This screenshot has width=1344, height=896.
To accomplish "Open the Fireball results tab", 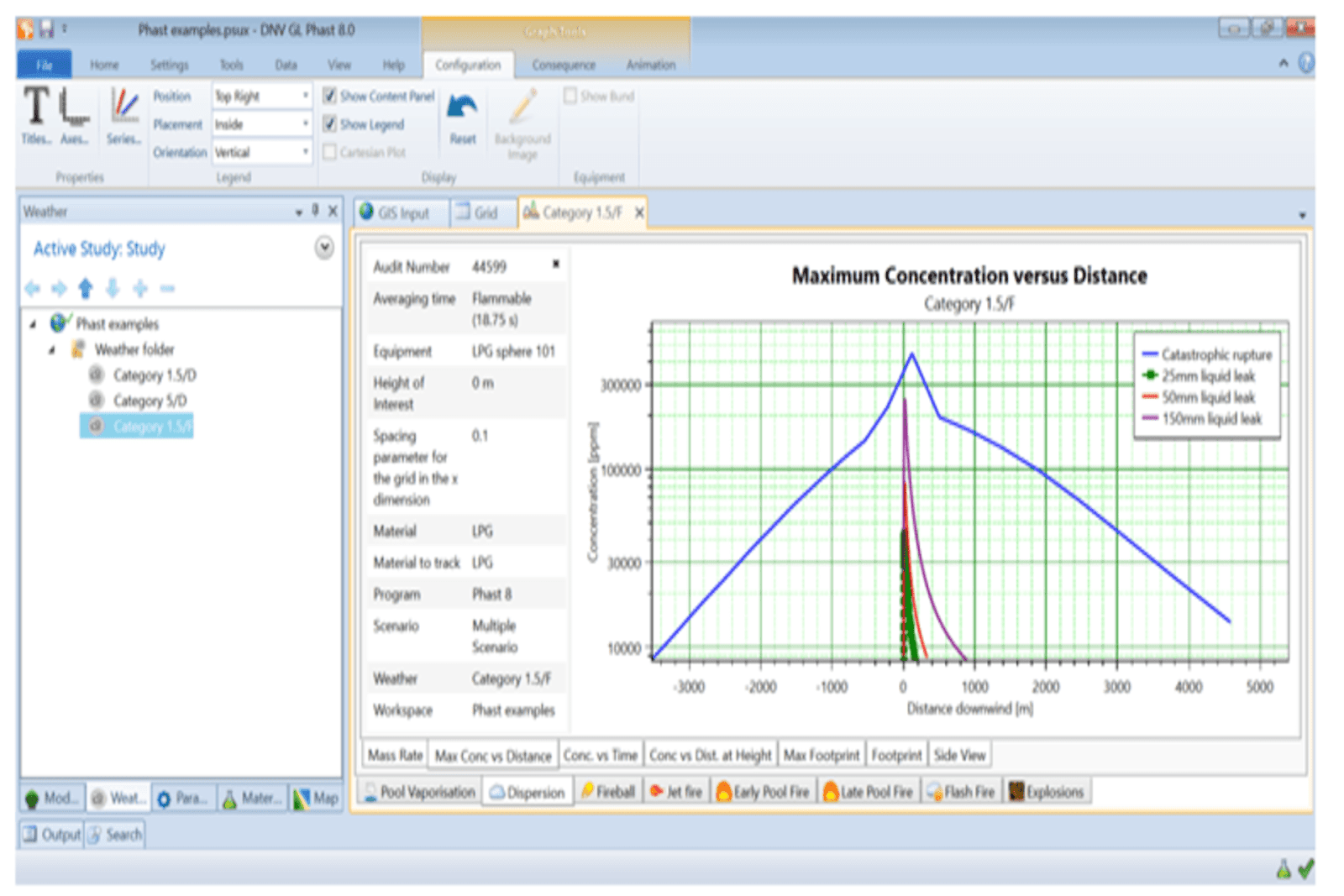I will pos(608,792).
